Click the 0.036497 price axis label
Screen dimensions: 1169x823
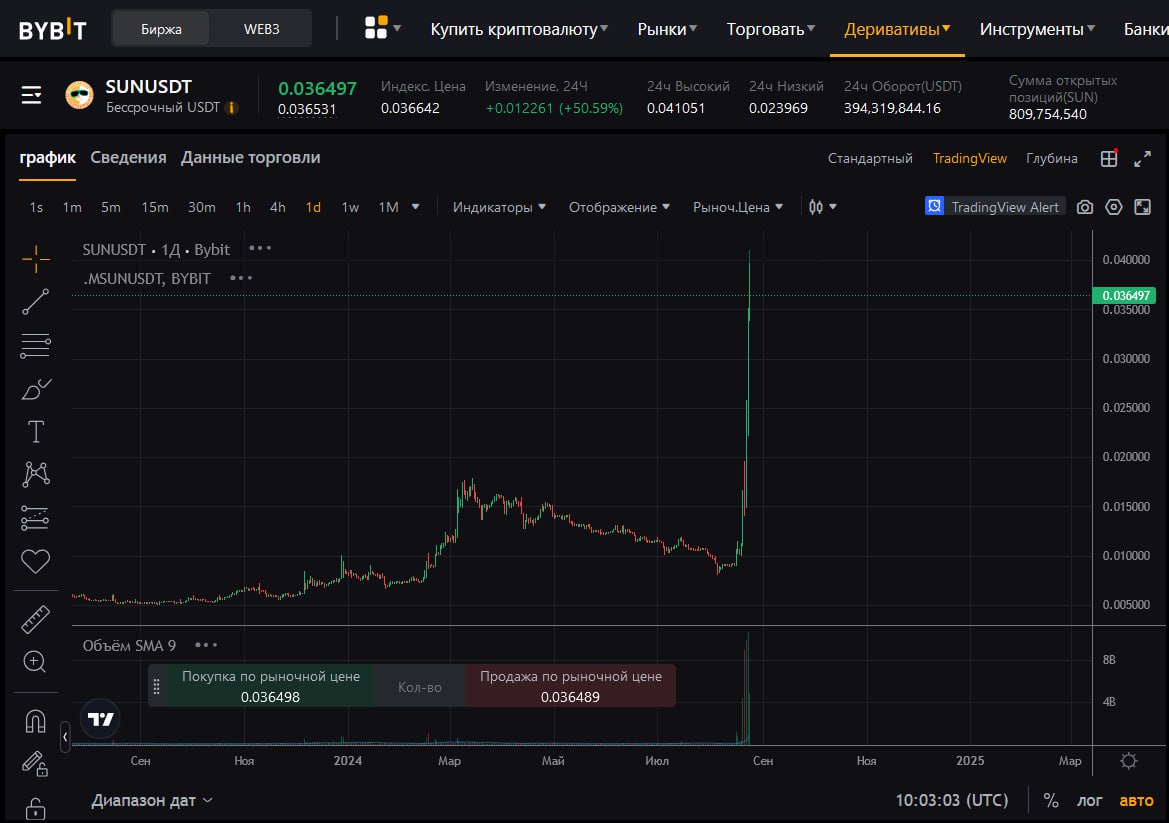1124,295
